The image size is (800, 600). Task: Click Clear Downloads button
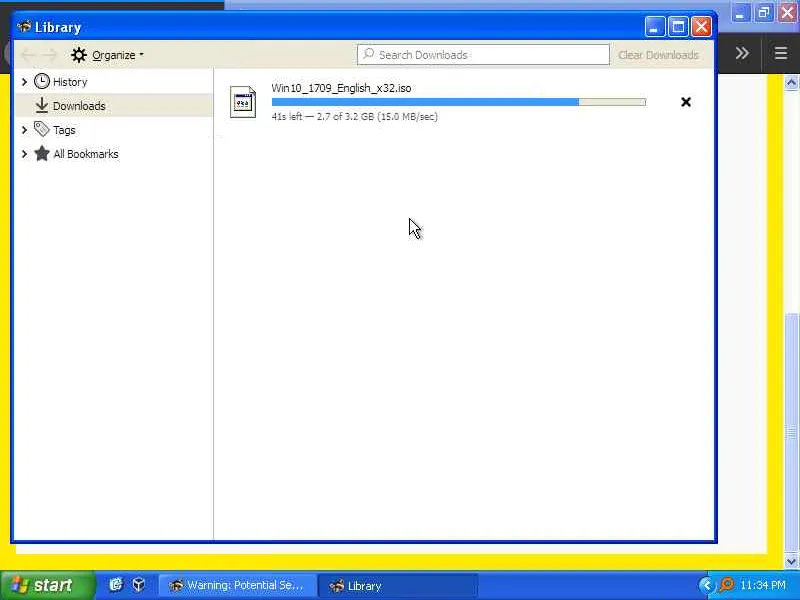tap(658, 55)
